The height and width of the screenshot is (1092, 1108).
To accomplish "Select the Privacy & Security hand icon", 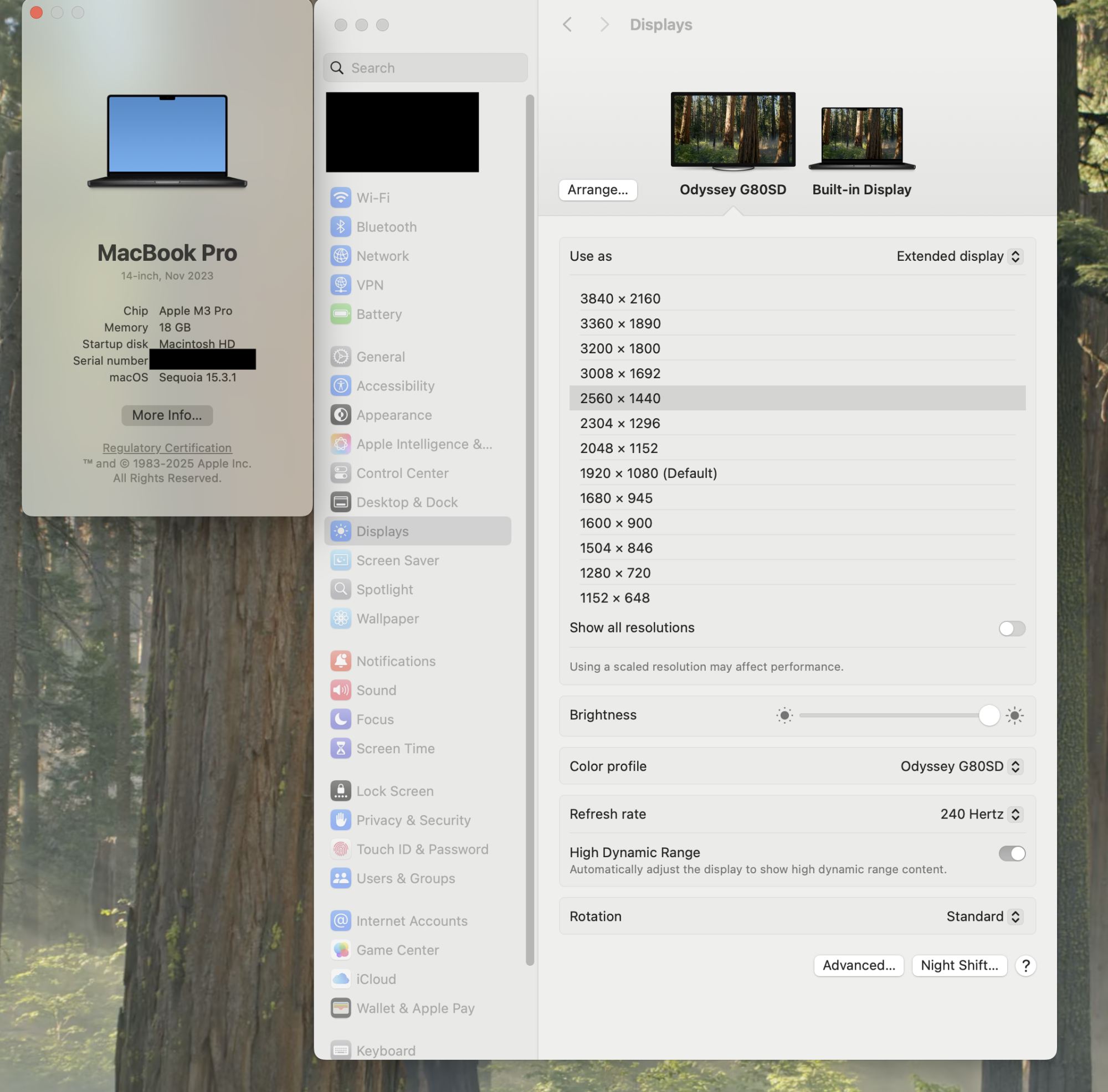I will [x=341, y=820].
